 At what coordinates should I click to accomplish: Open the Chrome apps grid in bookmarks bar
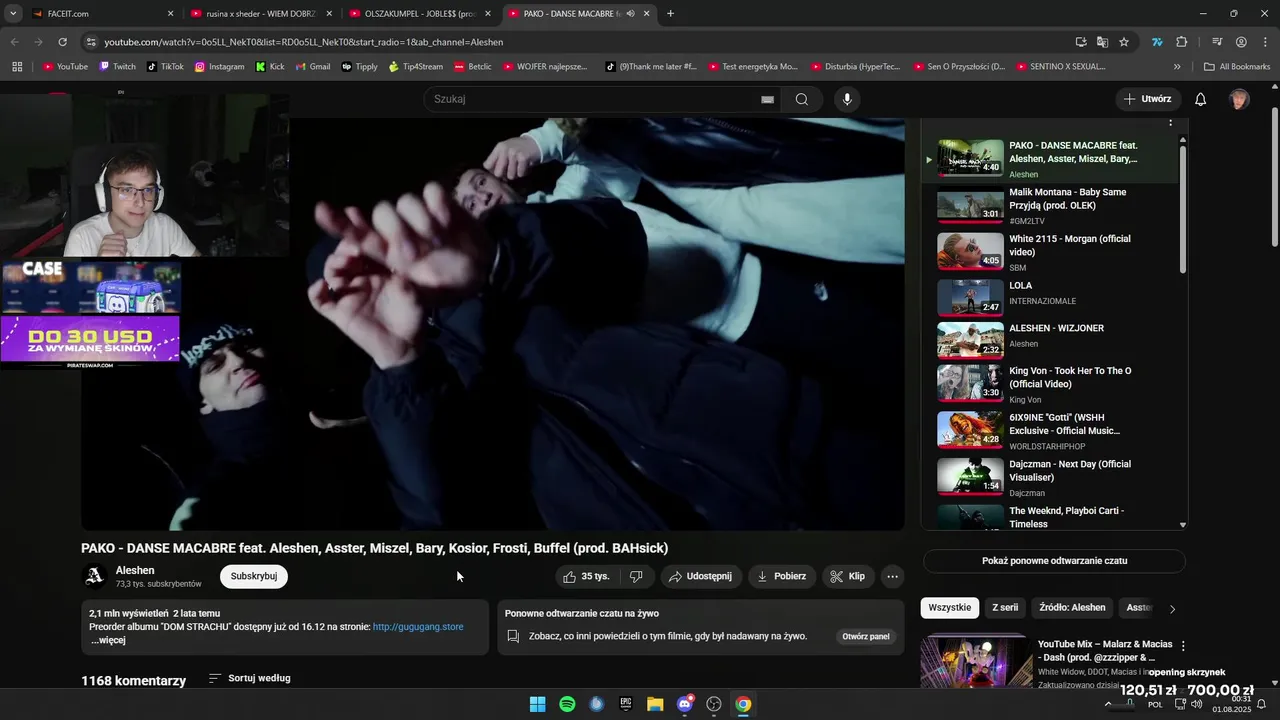click(x=17, y=67)
